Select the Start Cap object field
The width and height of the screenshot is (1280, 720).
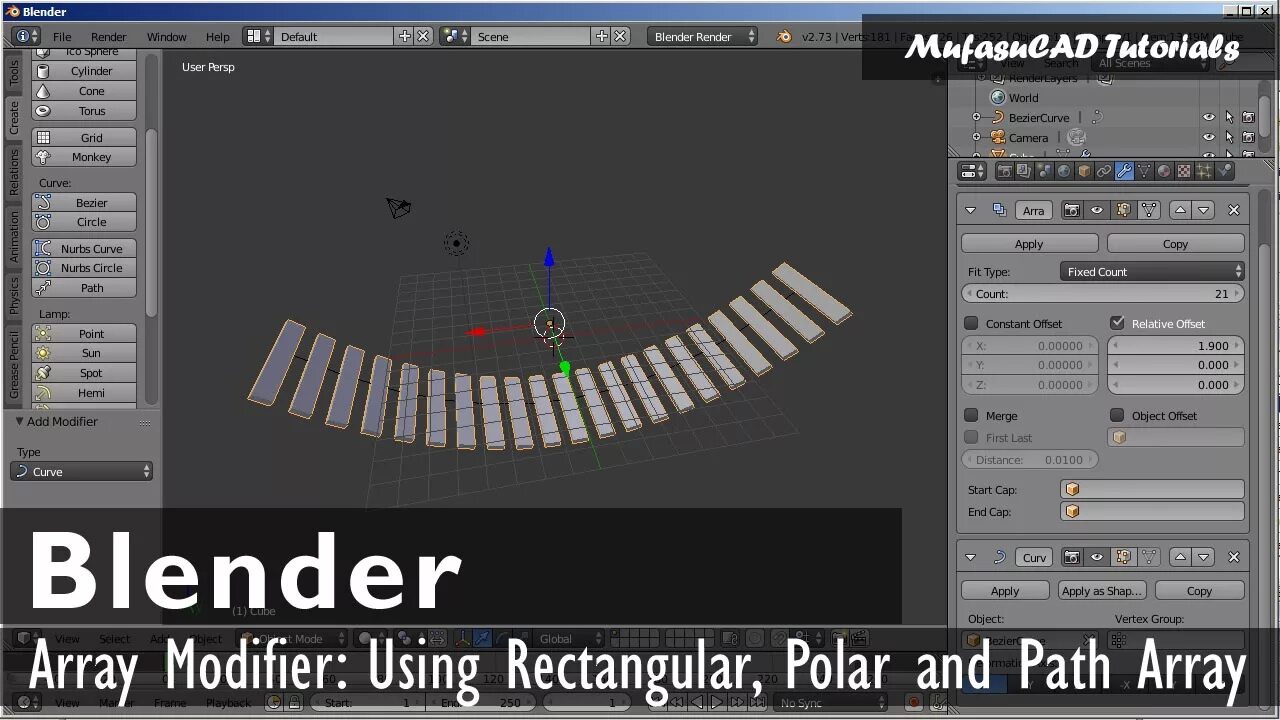coord(1152,490)
